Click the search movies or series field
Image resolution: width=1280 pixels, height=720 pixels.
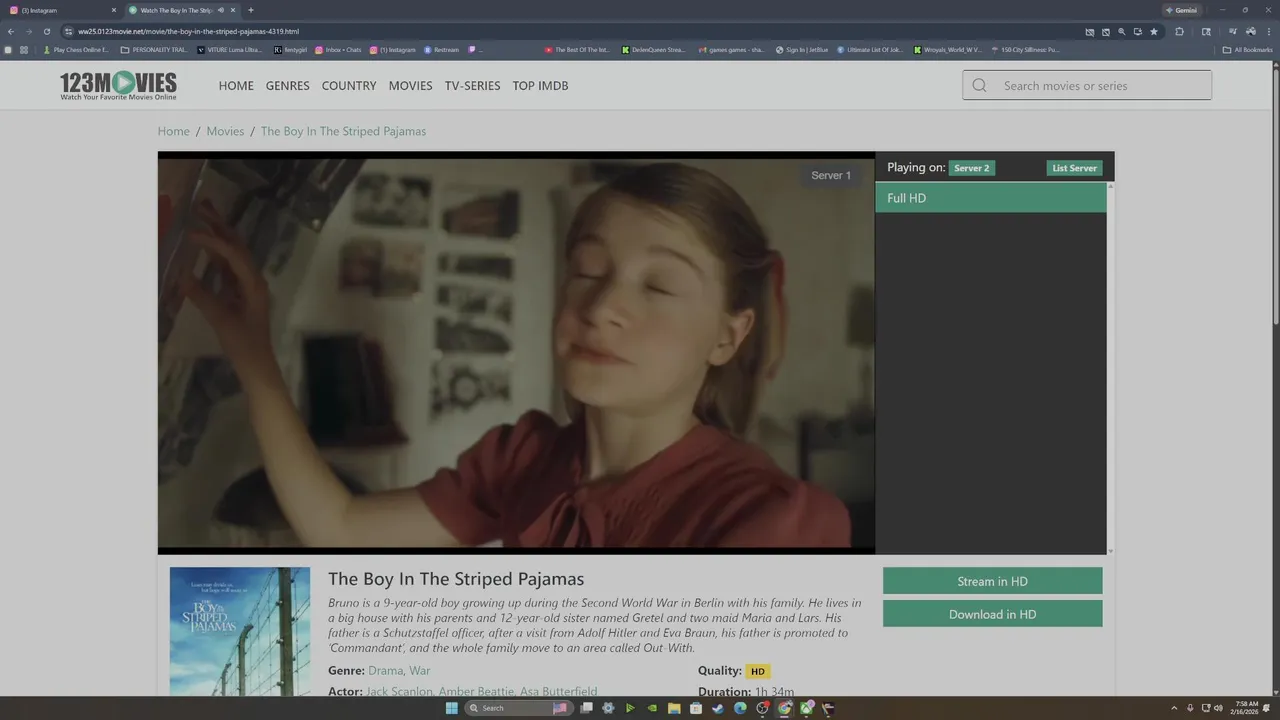pyautogui.click(x=1087, y=85)
